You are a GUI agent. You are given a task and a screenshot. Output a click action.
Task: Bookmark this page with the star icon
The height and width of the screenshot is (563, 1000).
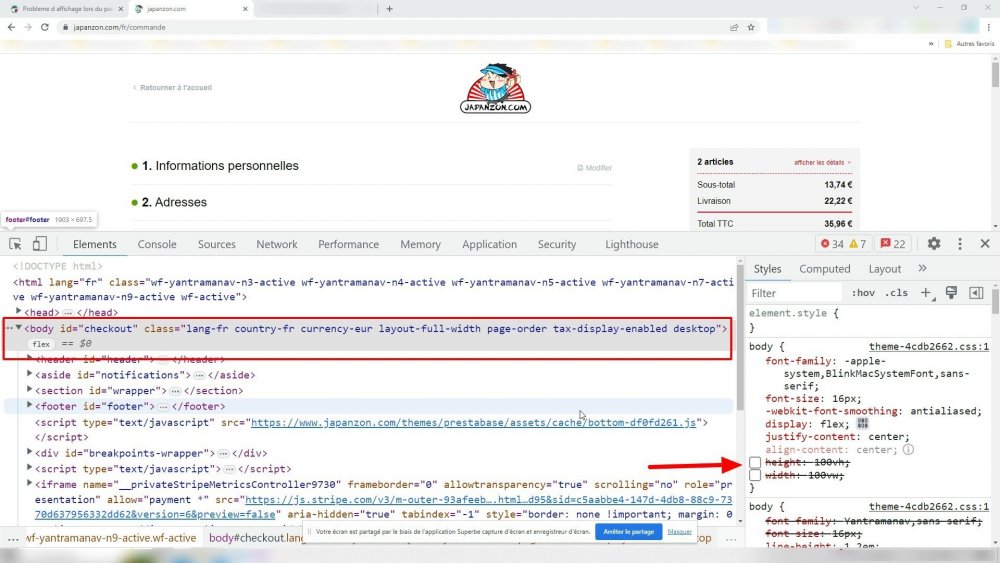(x=751, y=27)
